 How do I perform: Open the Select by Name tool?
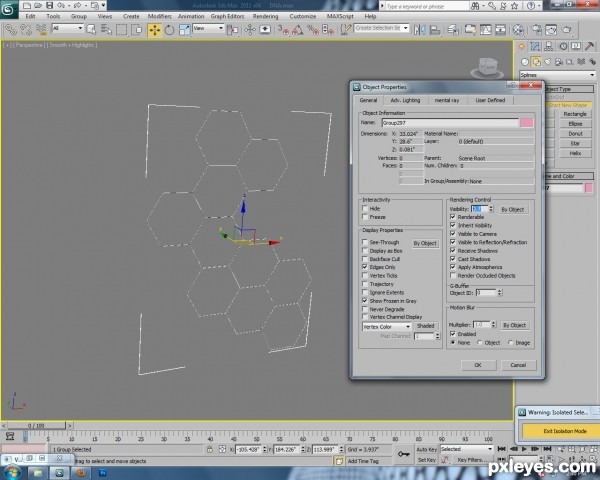(x=106, y=29)
